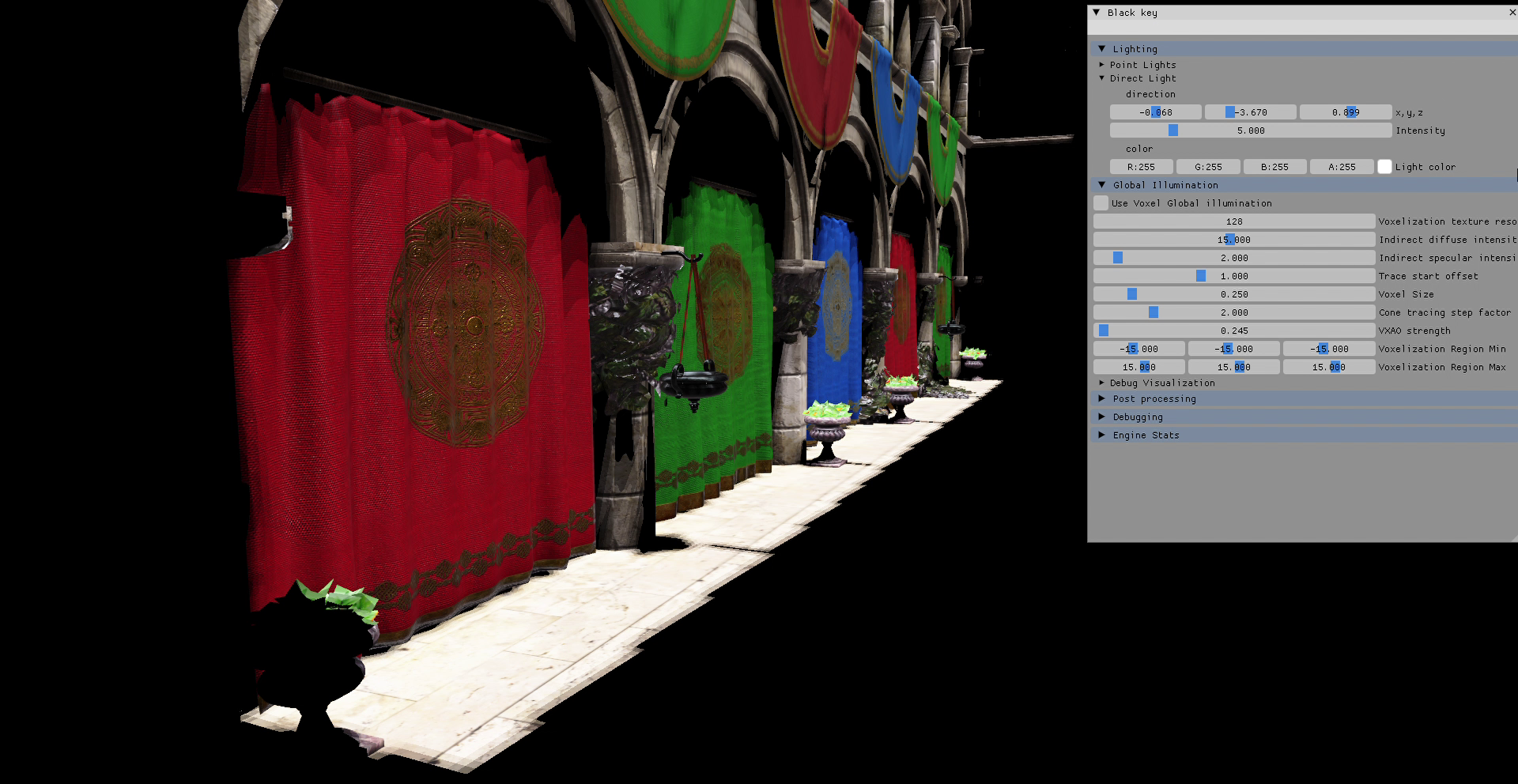Click the Voxel Size slider

pos(1233,294)
